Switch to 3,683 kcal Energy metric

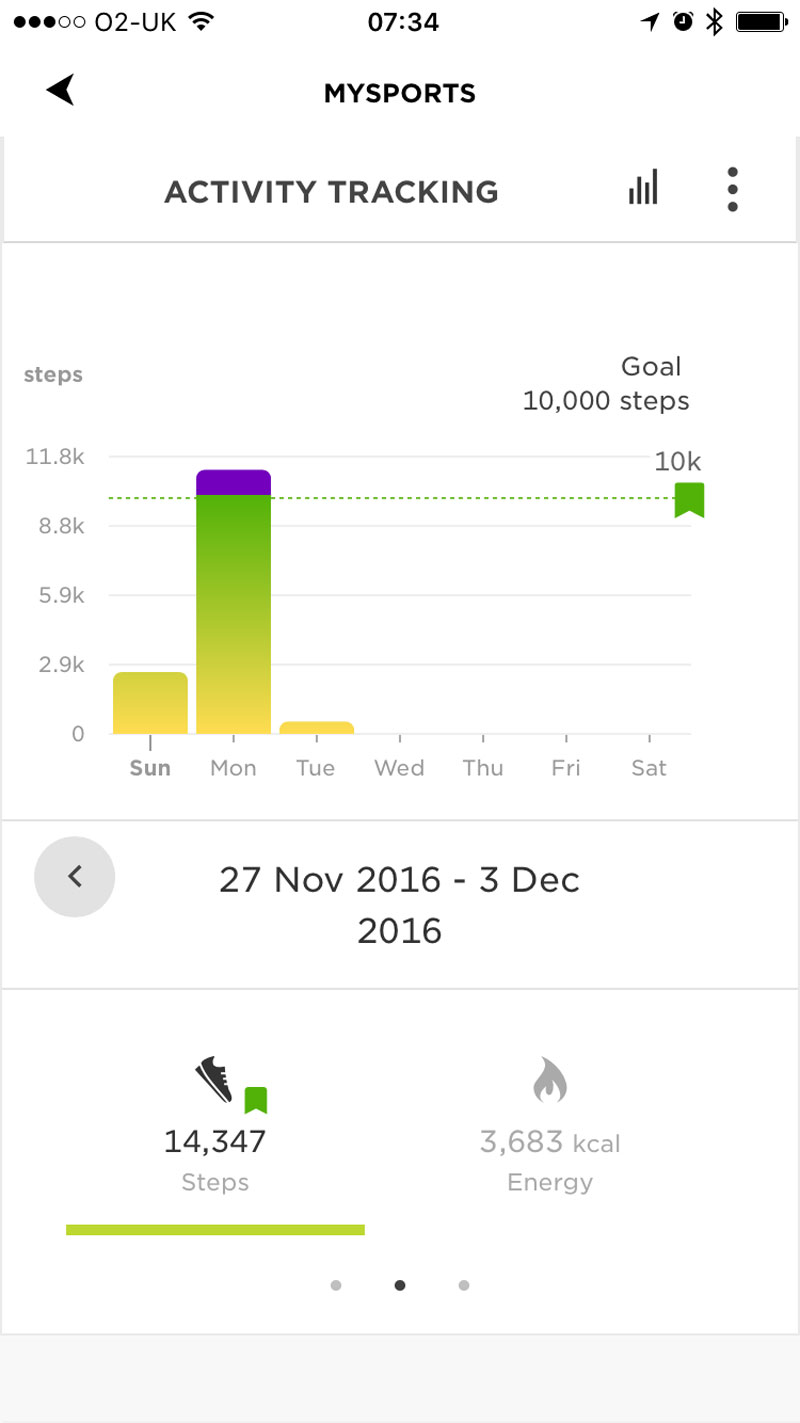pos(549,1142)
